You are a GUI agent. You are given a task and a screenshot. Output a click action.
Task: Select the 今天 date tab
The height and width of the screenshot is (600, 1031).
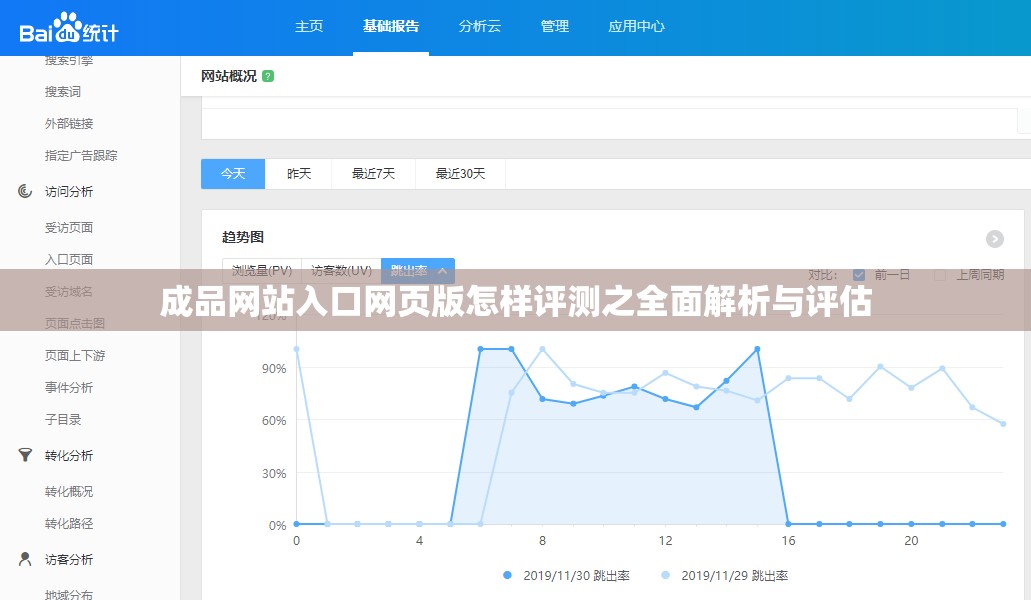pyautogui.click(x=233, y=173)
